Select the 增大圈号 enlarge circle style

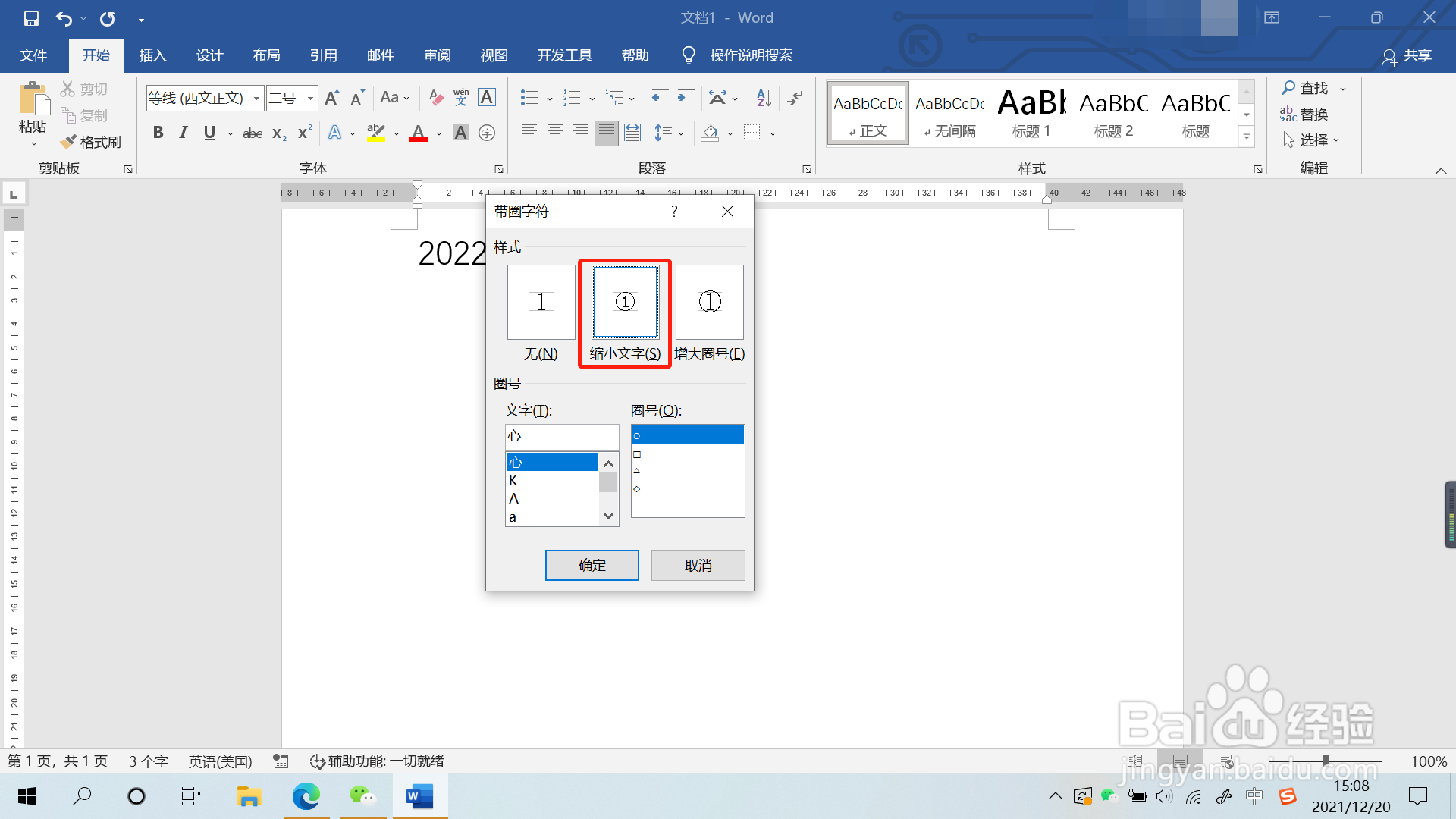[x=709, y=303]
